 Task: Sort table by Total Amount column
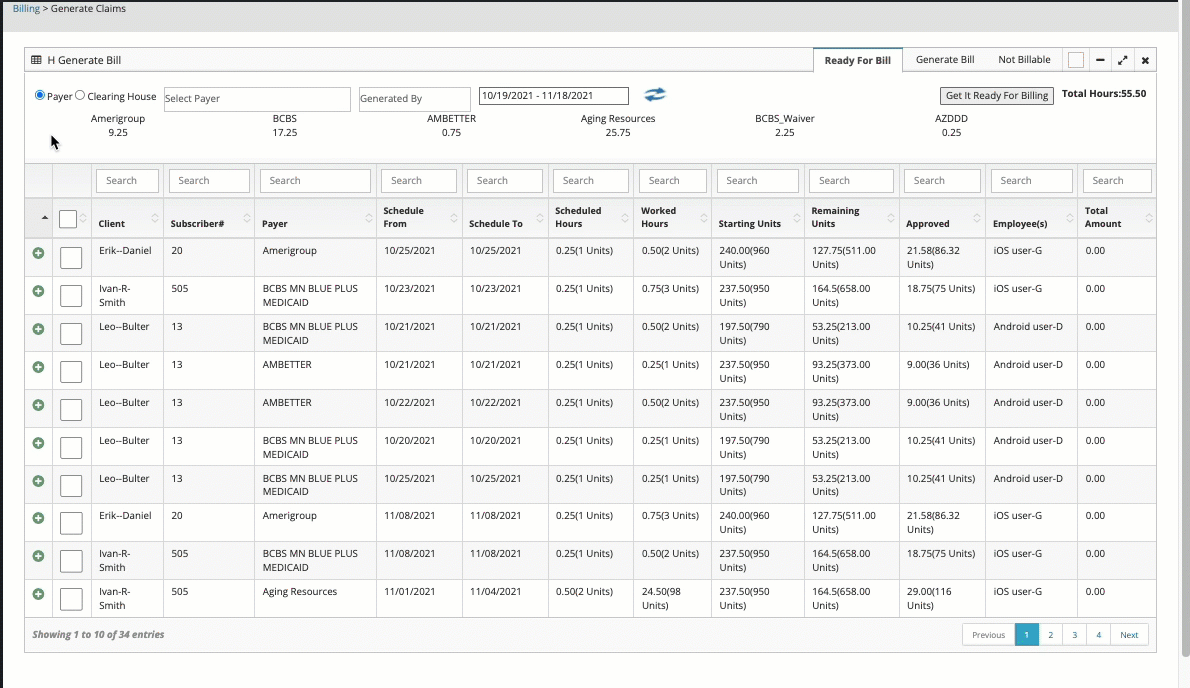(x=1117, y=218)
